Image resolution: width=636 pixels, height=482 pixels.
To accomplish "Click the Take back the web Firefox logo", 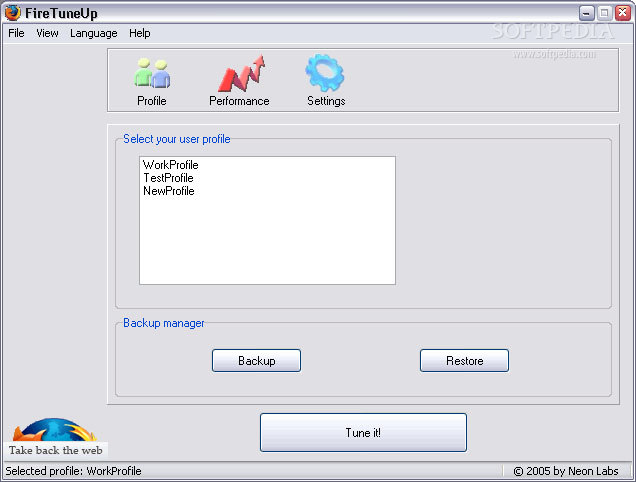I will click(x=56, y=437).
